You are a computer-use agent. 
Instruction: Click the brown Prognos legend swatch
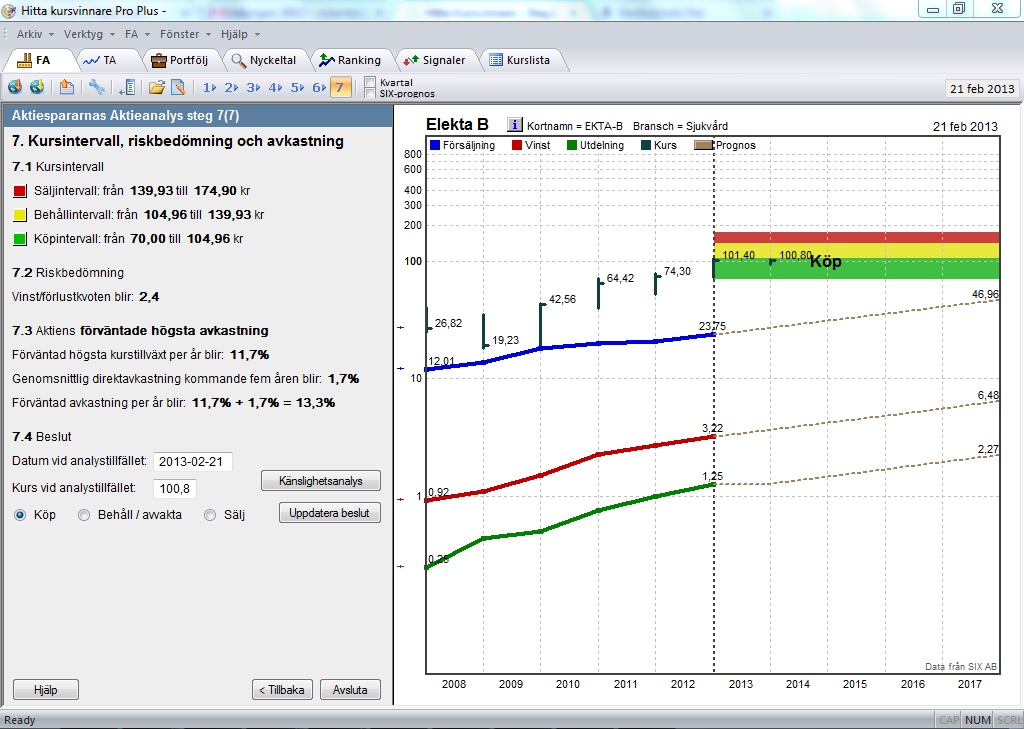(x=703, y=144)
